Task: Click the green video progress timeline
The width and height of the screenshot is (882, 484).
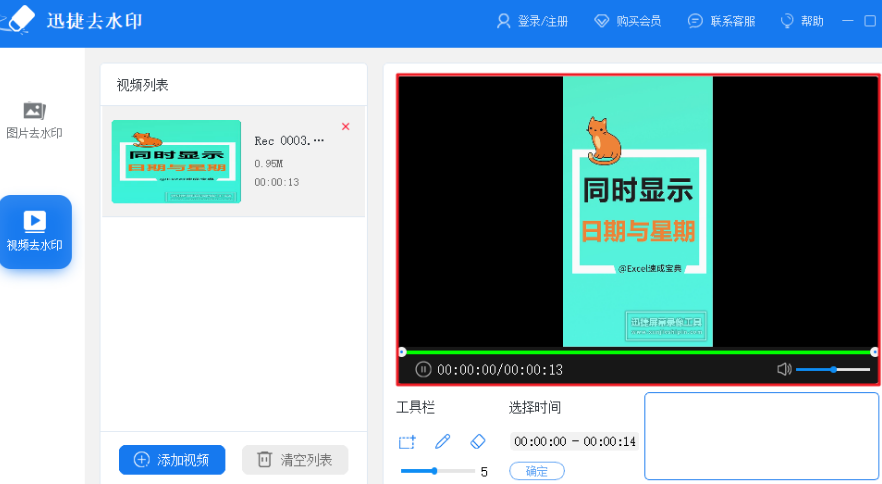Action: (x=638, y=352)
